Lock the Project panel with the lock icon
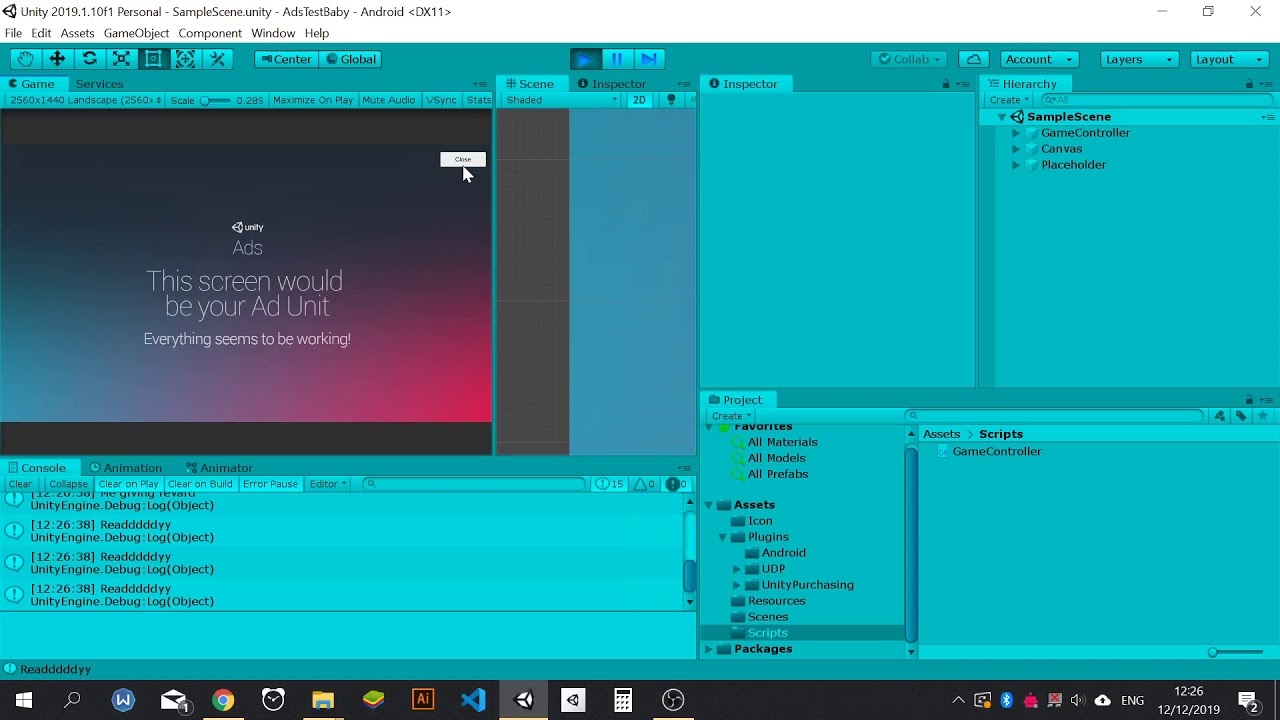Image resolution: width=1280 pixels, height=720 pixels. point(1249,400)
